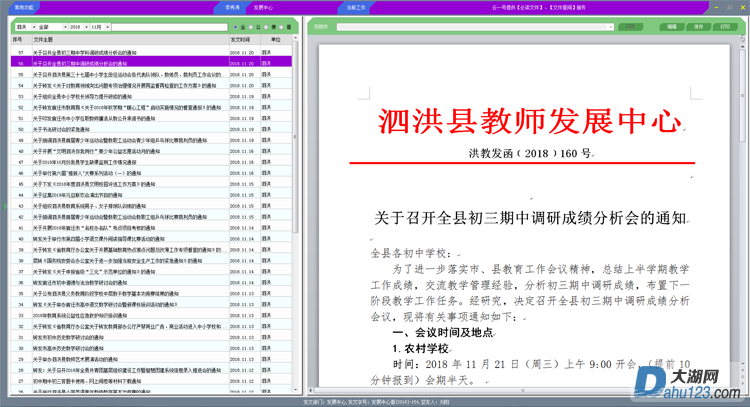Select file row number 57
Viewport: 750px width, 407px height.
(x=151, y=52)
